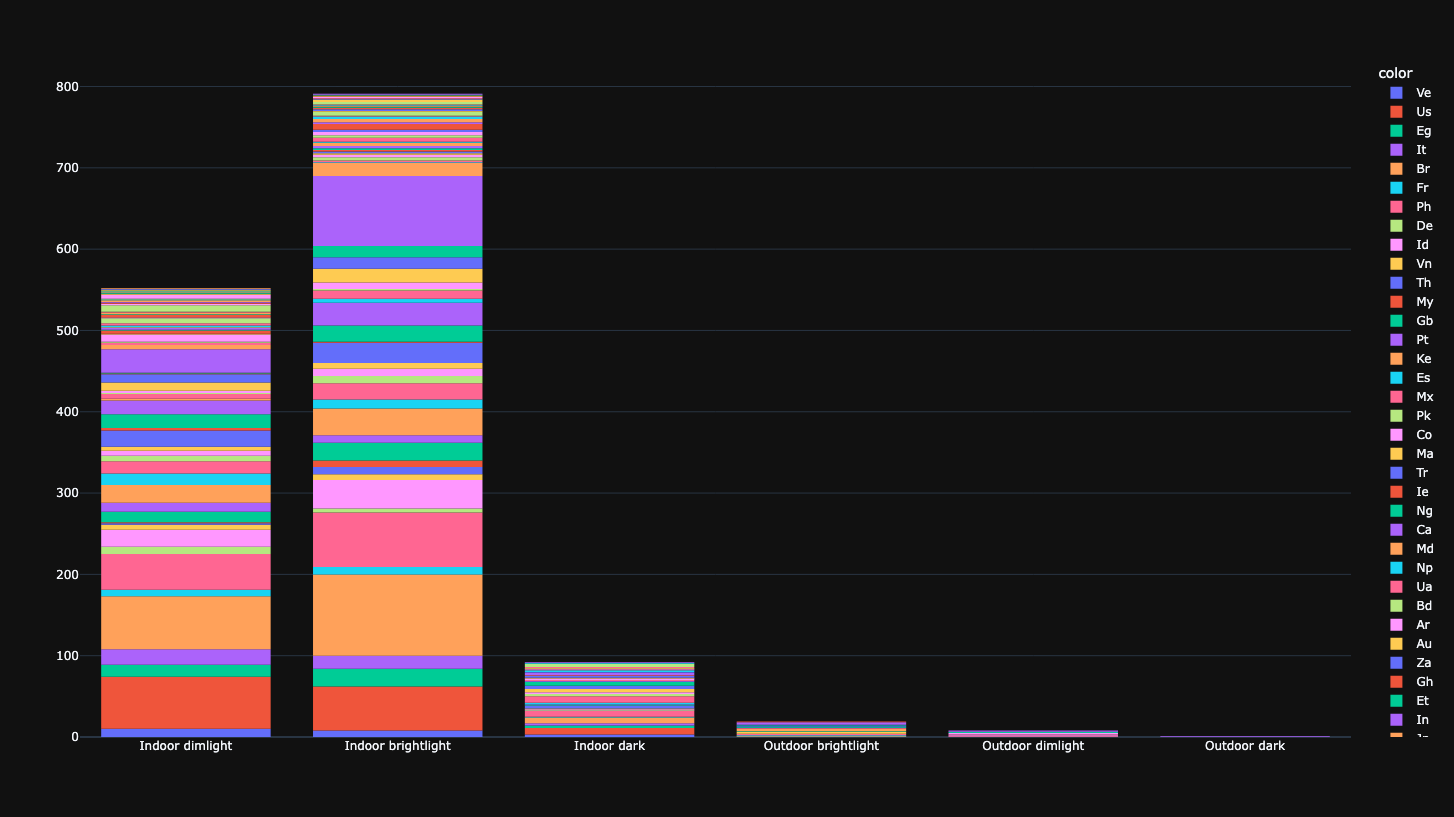Image resolution: width=1454 pixels, height=817 pixels.
Task: Click the Ke legend item
Action: tap(1411, 359)
